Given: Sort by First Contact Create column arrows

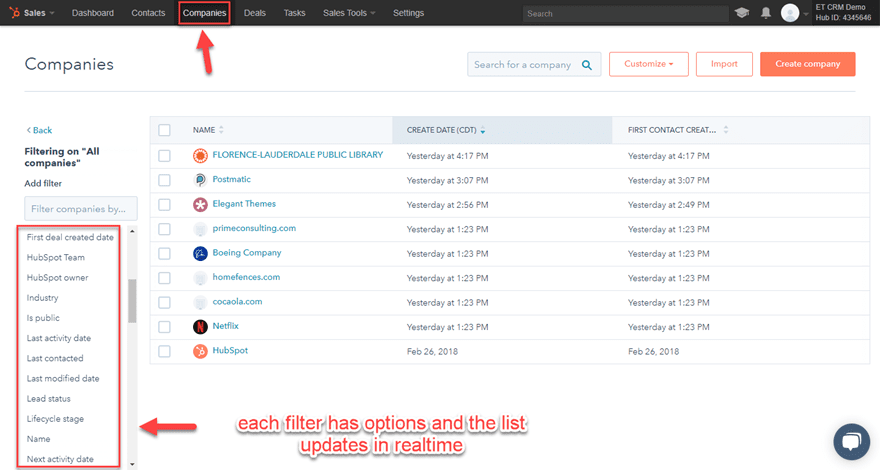Looking at the screenshot, I should (x=726, y=130).
